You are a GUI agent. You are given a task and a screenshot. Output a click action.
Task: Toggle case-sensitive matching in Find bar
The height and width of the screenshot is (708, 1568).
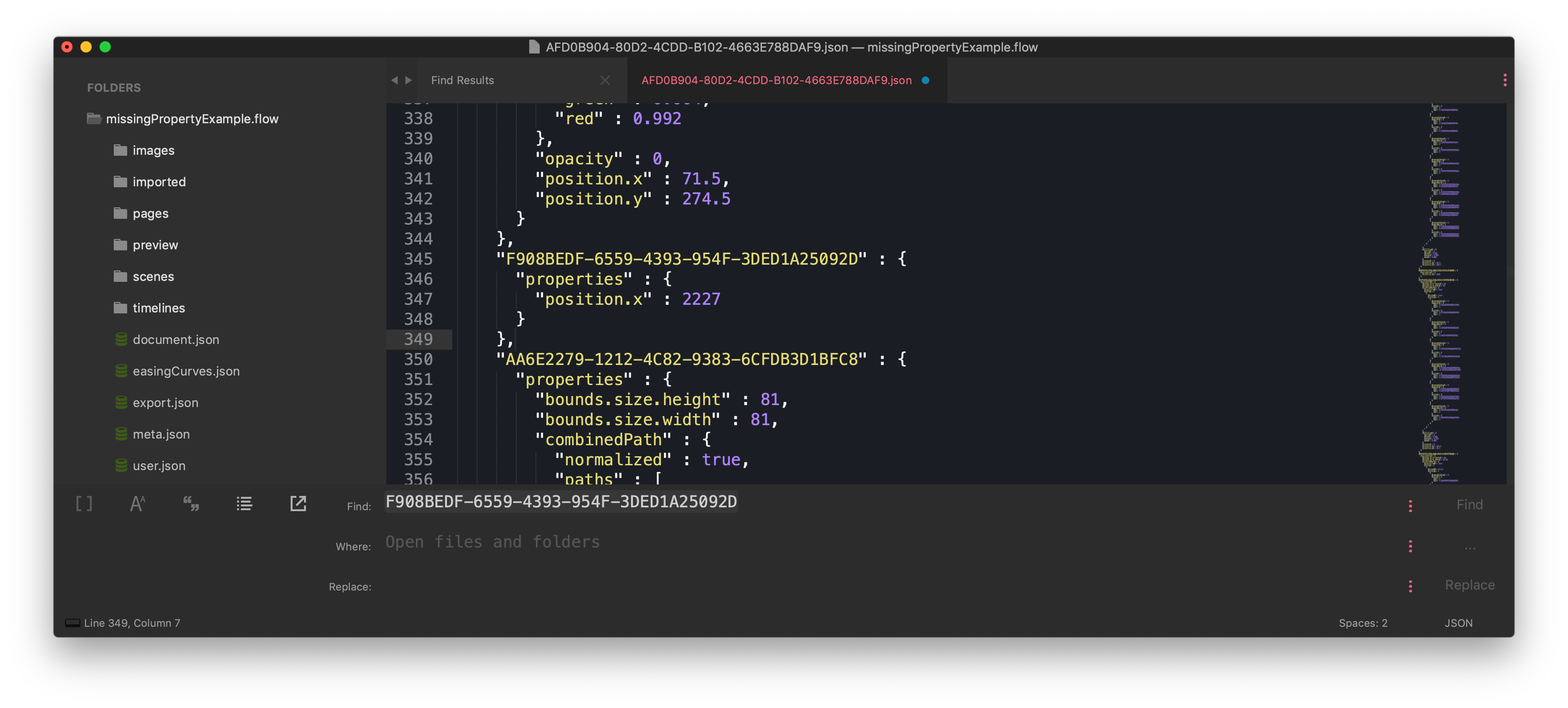coord(137,503)
